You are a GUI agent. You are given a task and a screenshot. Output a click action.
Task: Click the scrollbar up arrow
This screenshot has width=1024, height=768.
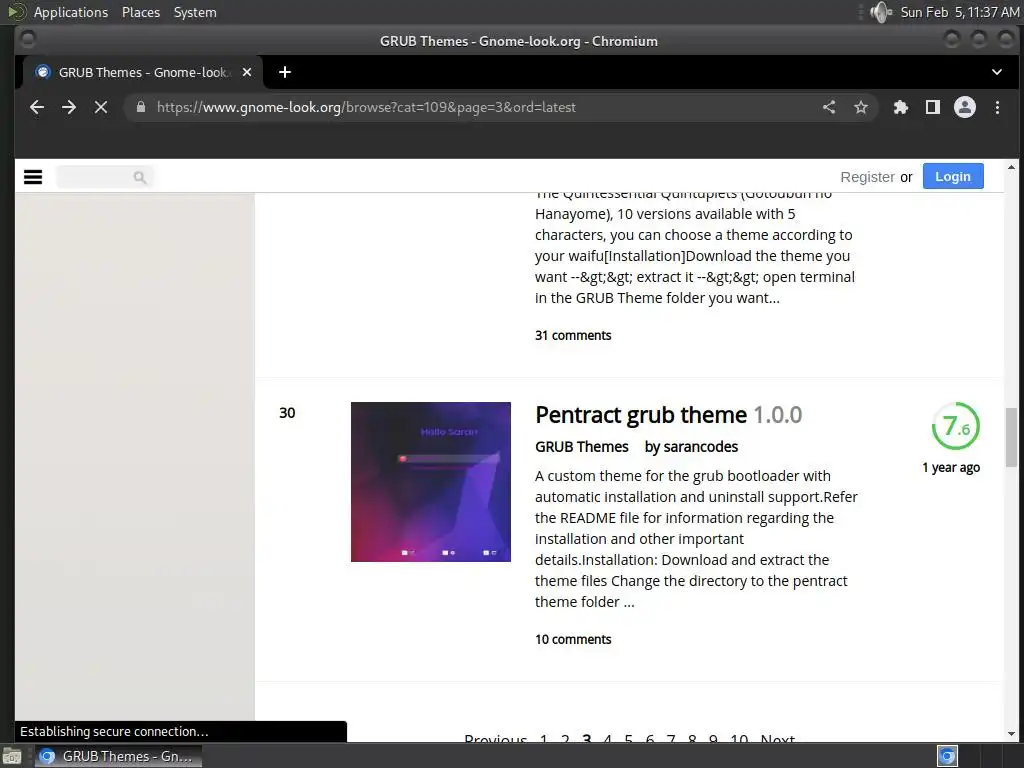pos(1011,168)
